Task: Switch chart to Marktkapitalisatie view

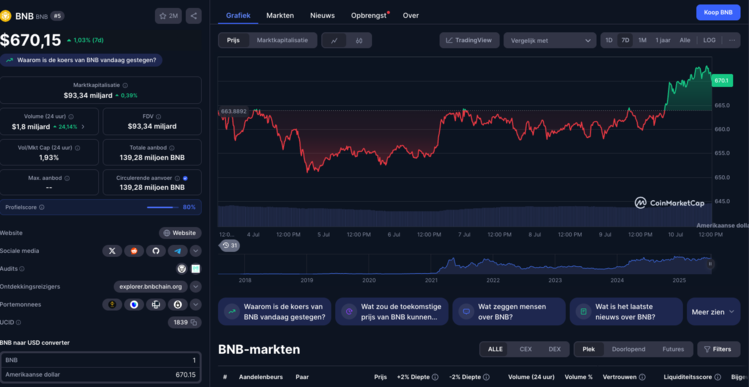Action: tap(282, 40)
